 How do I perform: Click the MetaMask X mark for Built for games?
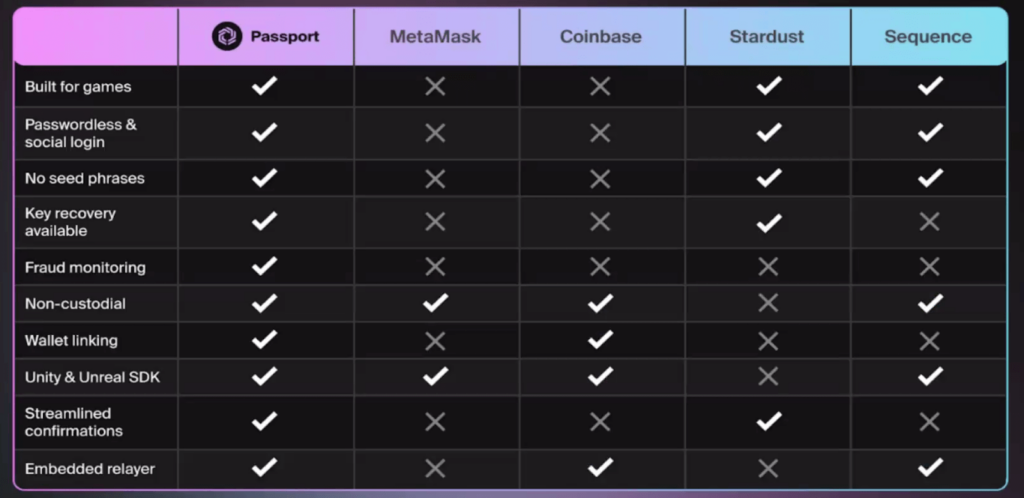click(435, 86)
